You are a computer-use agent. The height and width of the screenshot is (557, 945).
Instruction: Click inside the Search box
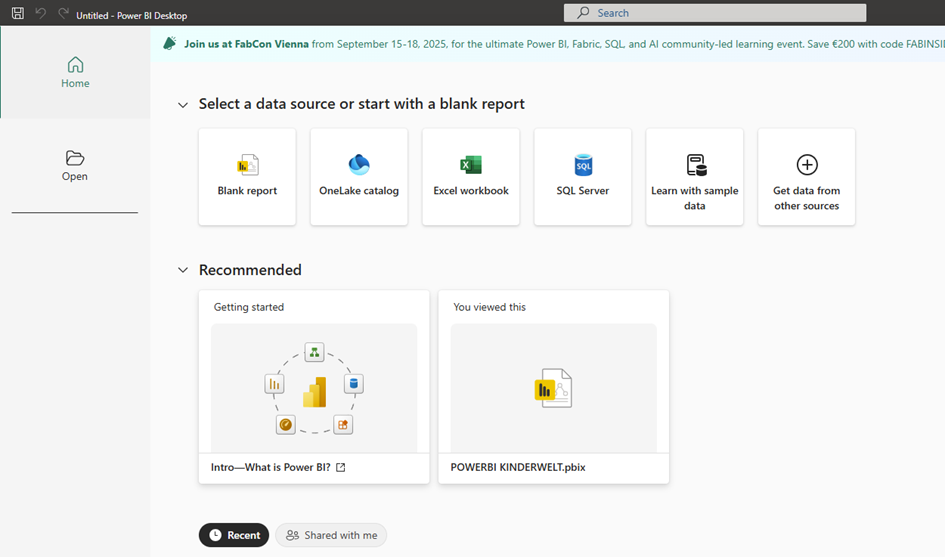[715, 13]
